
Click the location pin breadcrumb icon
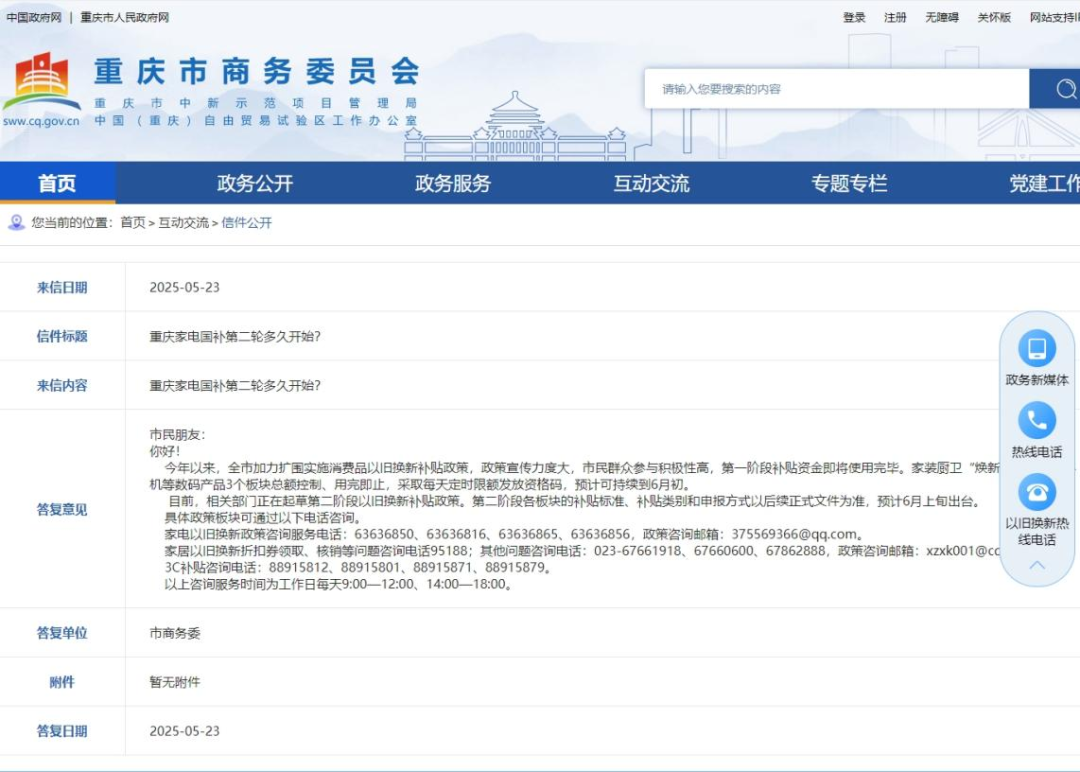[16, 221]
